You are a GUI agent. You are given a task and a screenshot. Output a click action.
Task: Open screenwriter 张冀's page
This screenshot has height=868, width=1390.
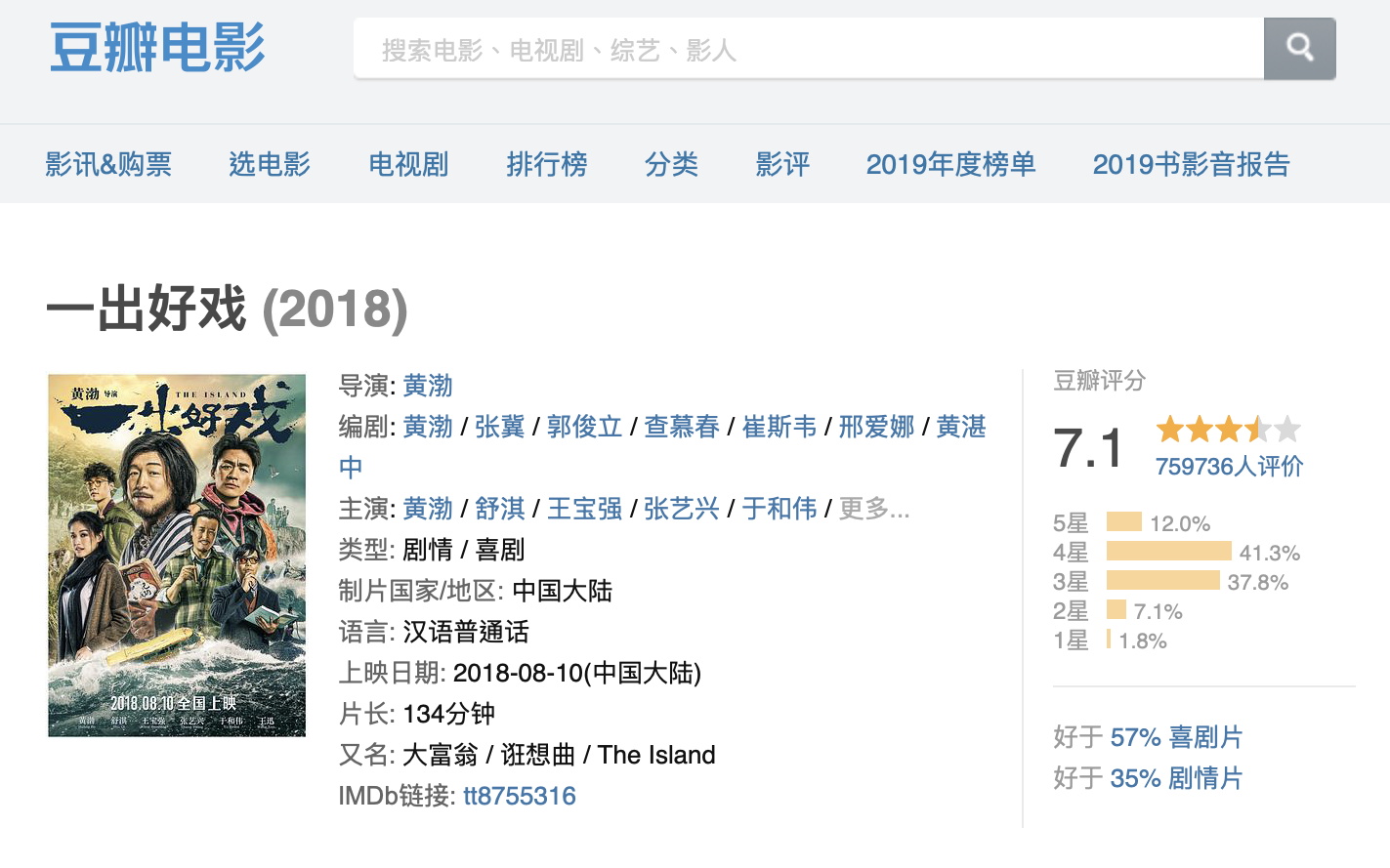coord(500,427)
